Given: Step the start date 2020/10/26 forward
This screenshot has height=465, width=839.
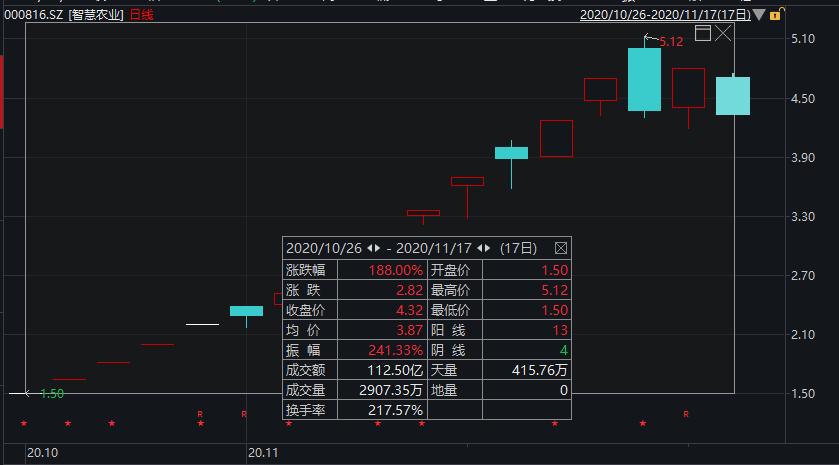Looking at the screenshot, I should click(379, 248).
